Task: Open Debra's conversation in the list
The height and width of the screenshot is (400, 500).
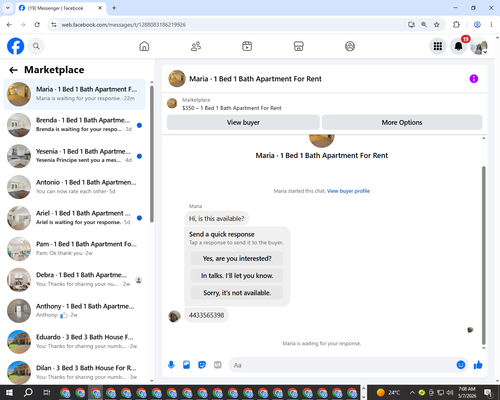Action: [74, 280]
